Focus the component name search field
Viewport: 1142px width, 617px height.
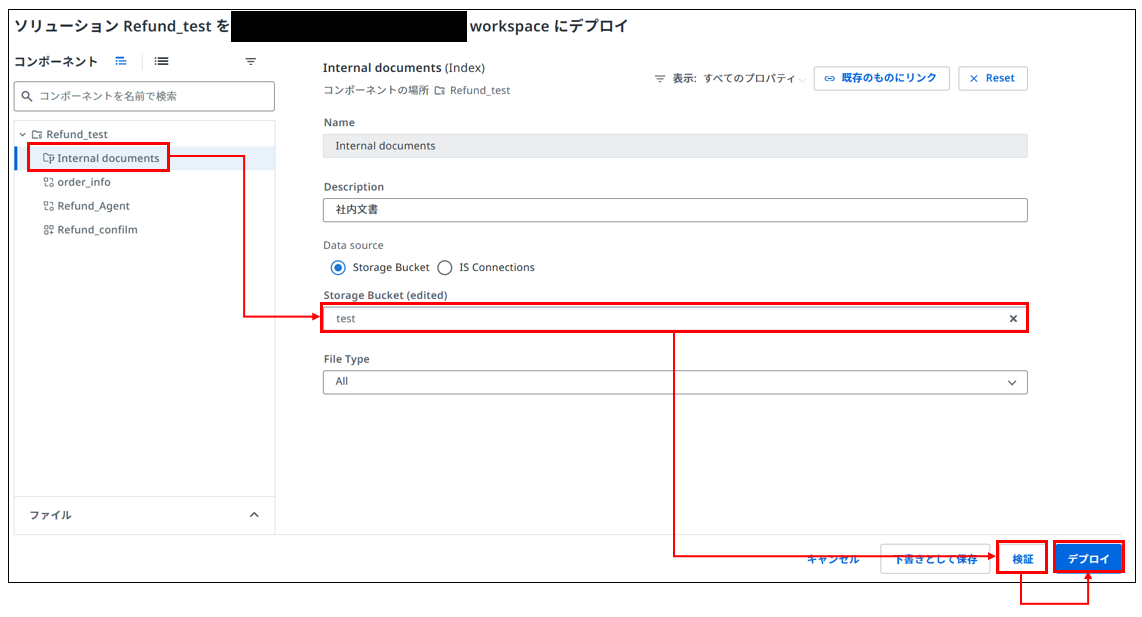pyautogui.click(x=144, y=96)
